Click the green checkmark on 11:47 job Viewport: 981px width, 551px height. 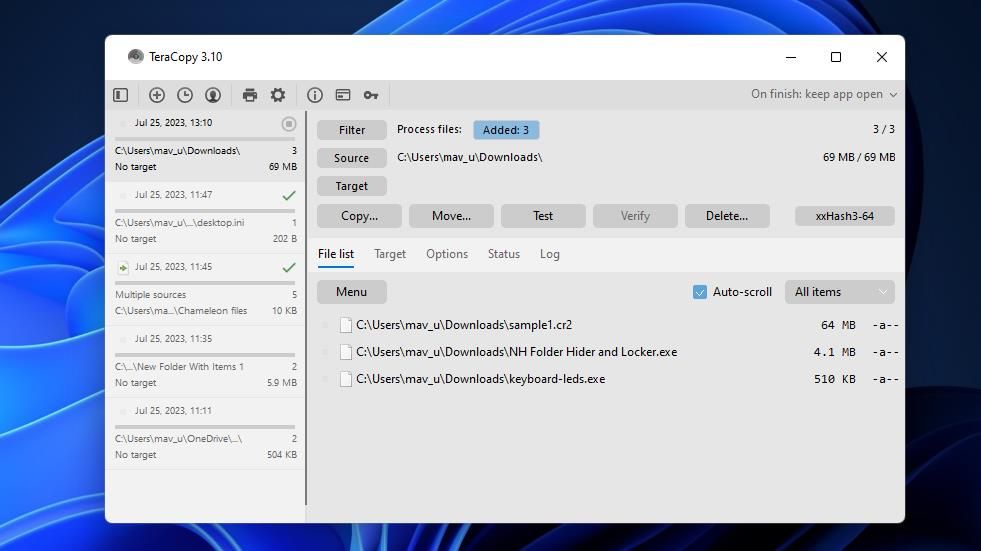pos(288,195)
